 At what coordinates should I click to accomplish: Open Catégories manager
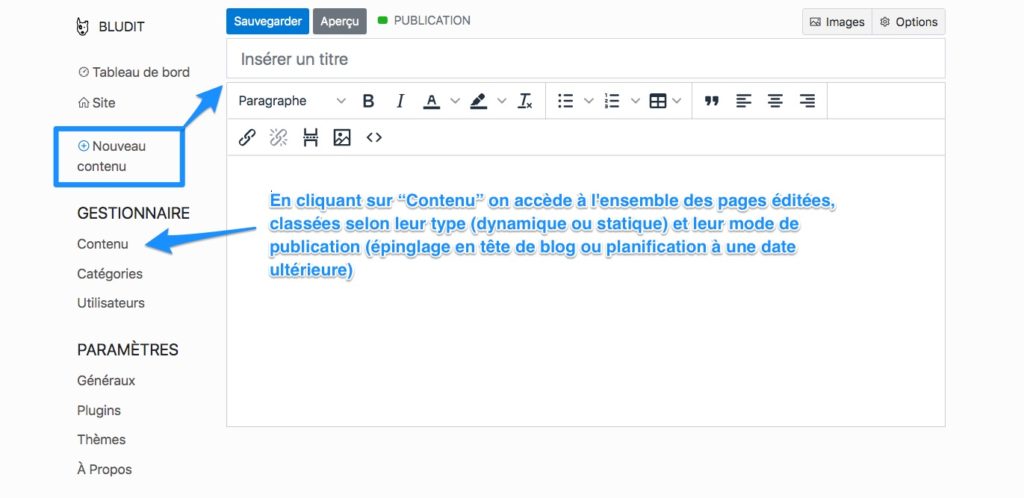[x=110, y=273]
